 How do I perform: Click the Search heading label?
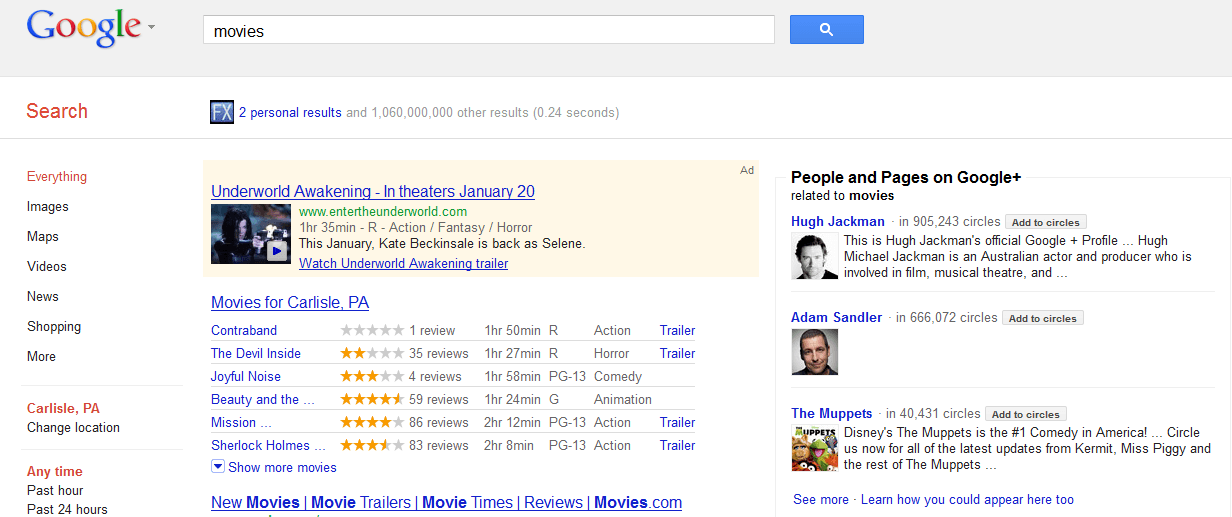coord(57,111)
